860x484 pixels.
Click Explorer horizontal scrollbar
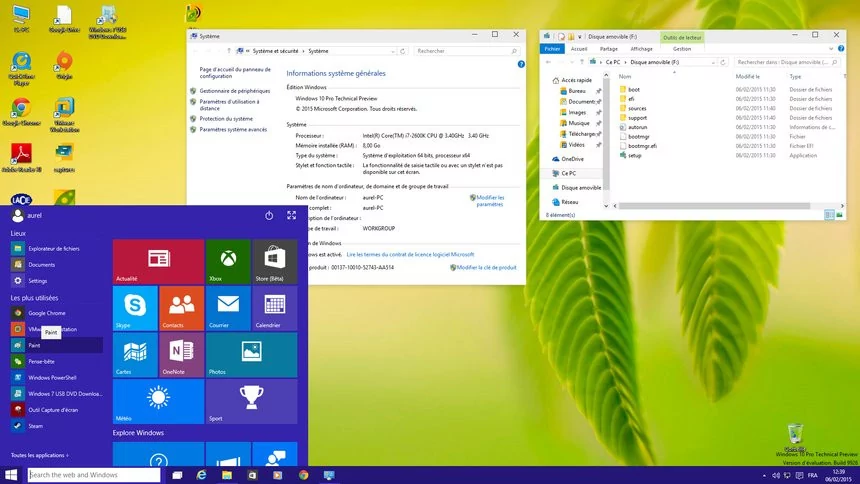[714, 206]
